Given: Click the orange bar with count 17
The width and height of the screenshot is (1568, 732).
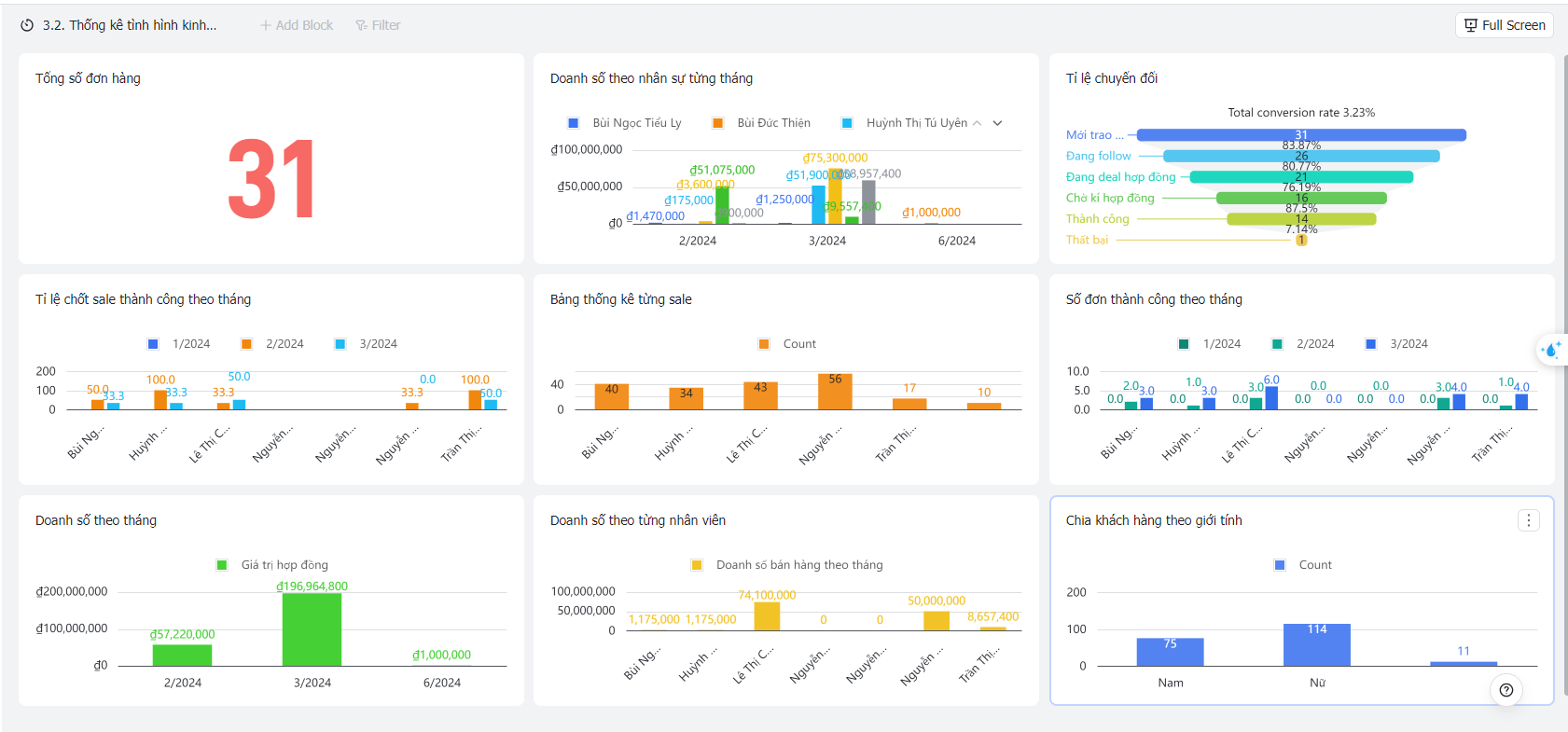Looking at the screenshot, I should pyautogui.click(x=909, y=404).
